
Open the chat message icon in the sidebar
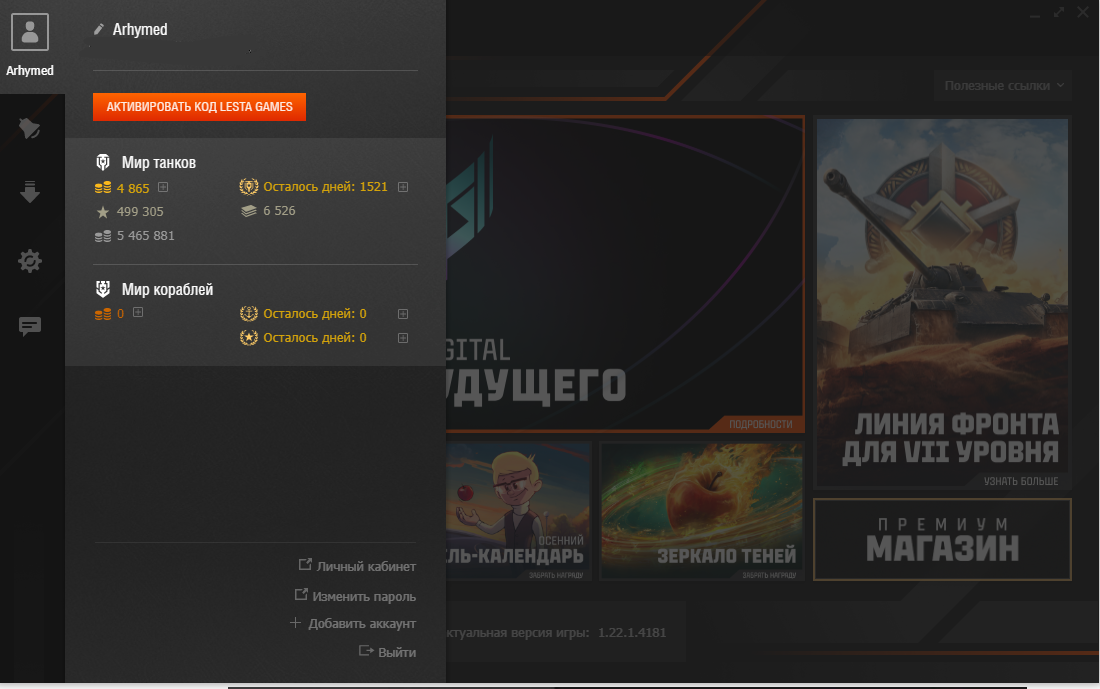click(29, 326)
